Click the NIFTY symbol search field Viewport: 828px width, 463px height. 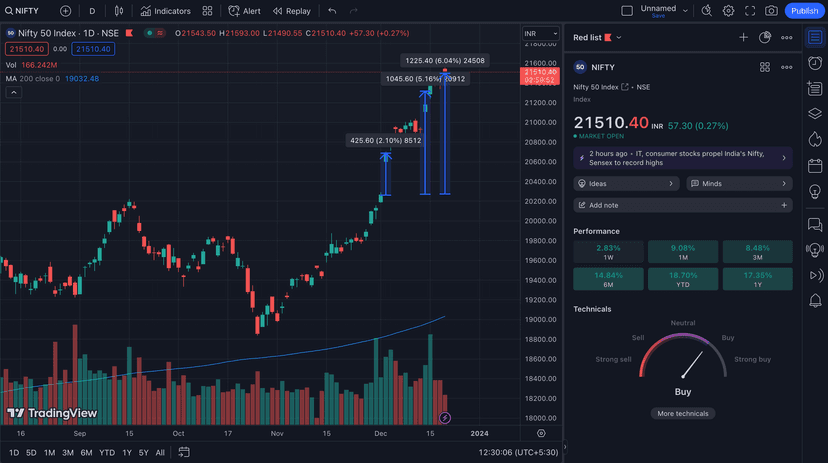click(27, 11)
